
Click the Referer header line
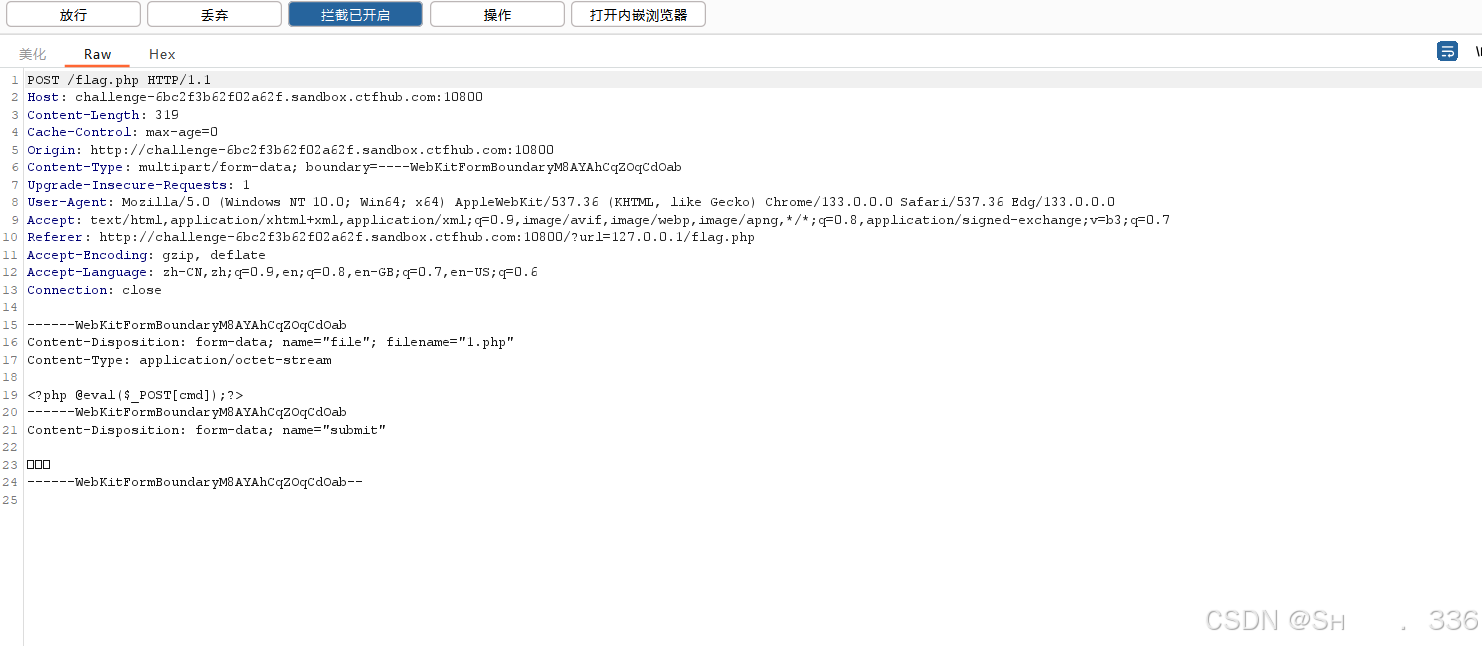(391, 237)
